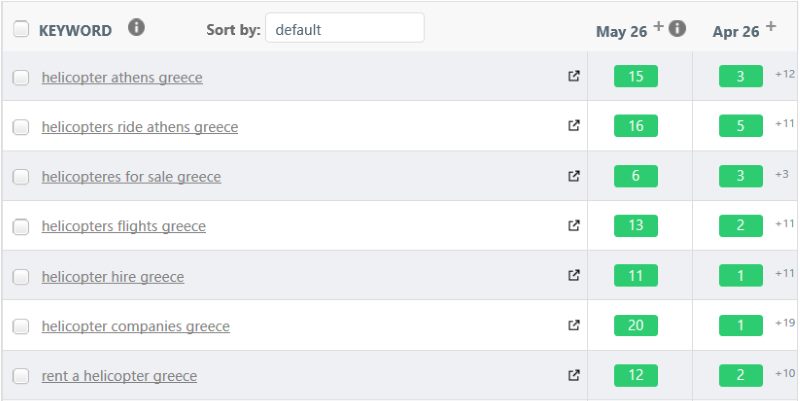Open the helicopter companies greece keyword link

click(x=136, y=327)
